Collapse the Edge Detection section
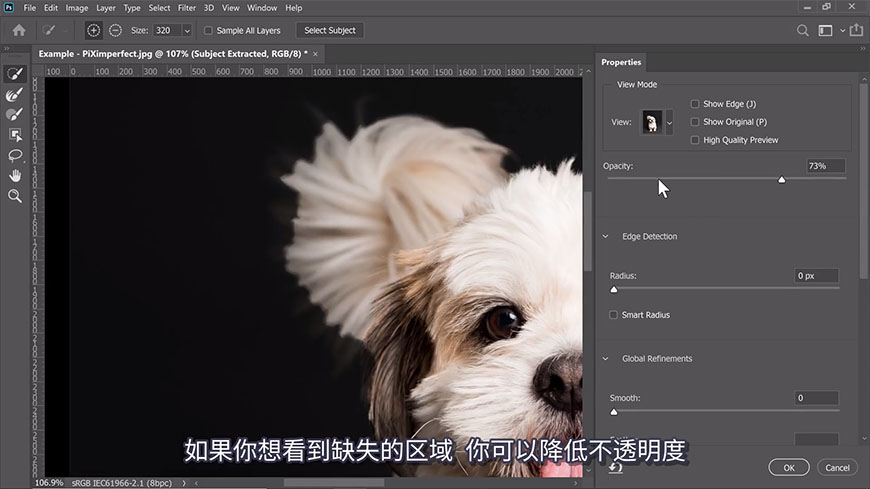 (605, 236)
